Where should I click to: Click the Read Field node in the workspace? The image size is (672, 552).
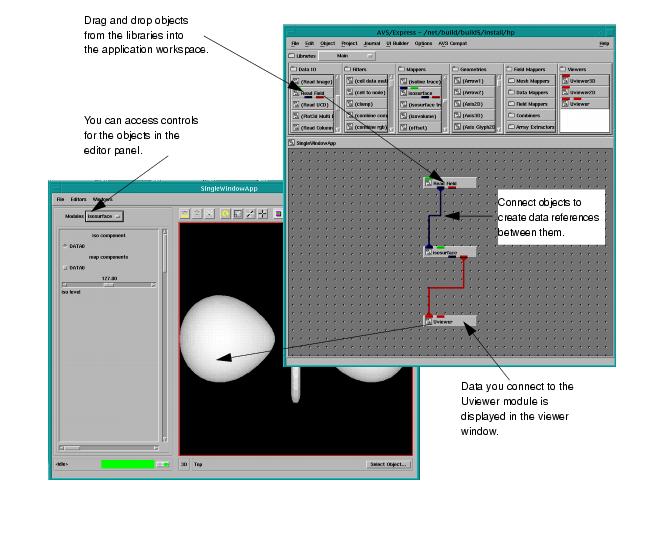click(449, 184)
